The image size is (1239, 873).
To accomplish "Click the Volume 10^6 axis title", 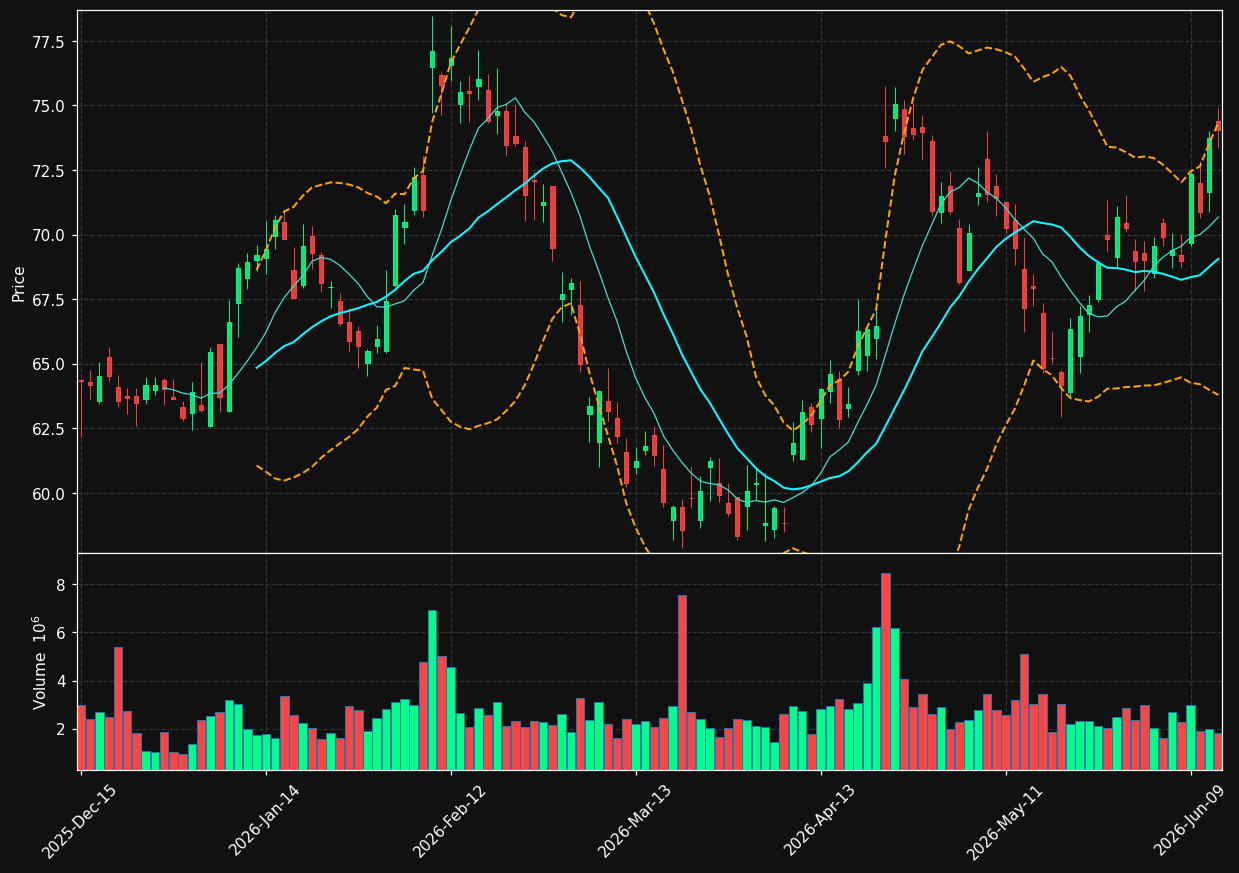I will tap(40, 662).
